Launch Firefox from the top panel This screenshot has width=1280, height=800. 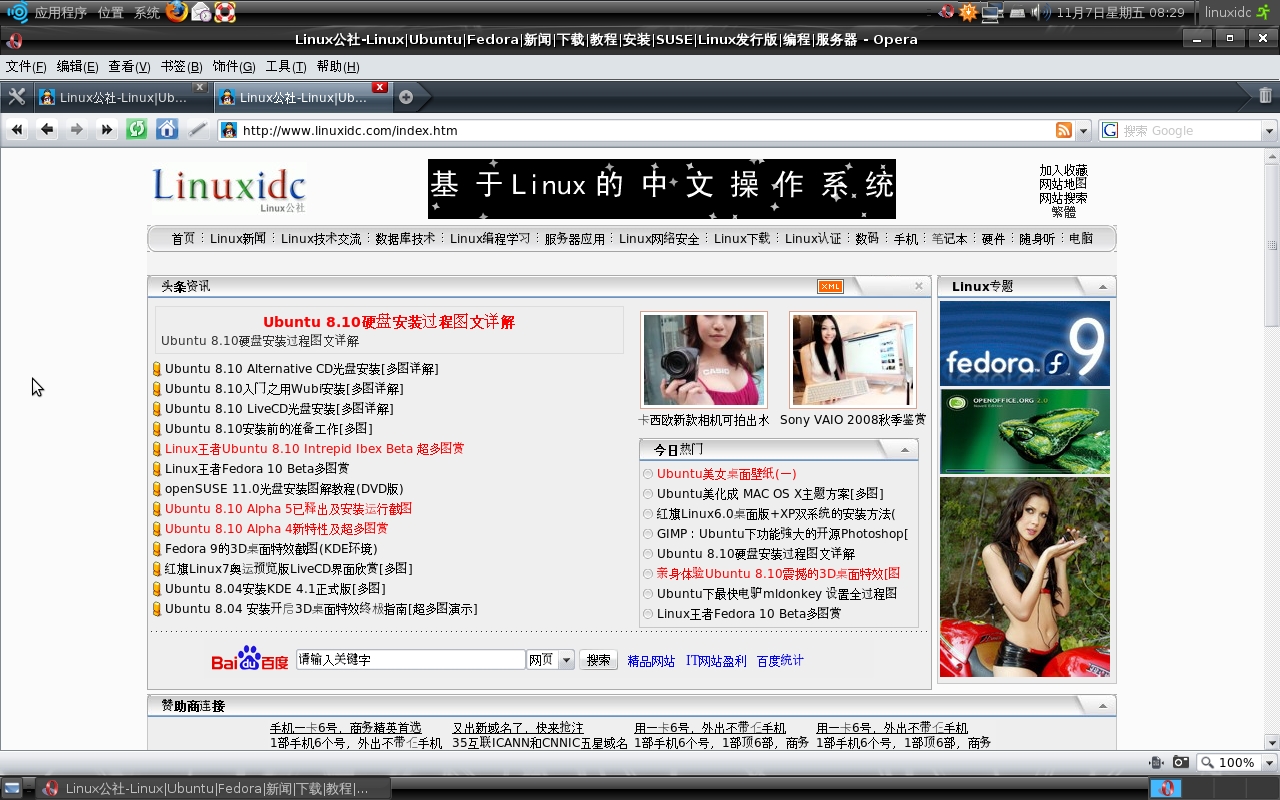pos(177,12)
